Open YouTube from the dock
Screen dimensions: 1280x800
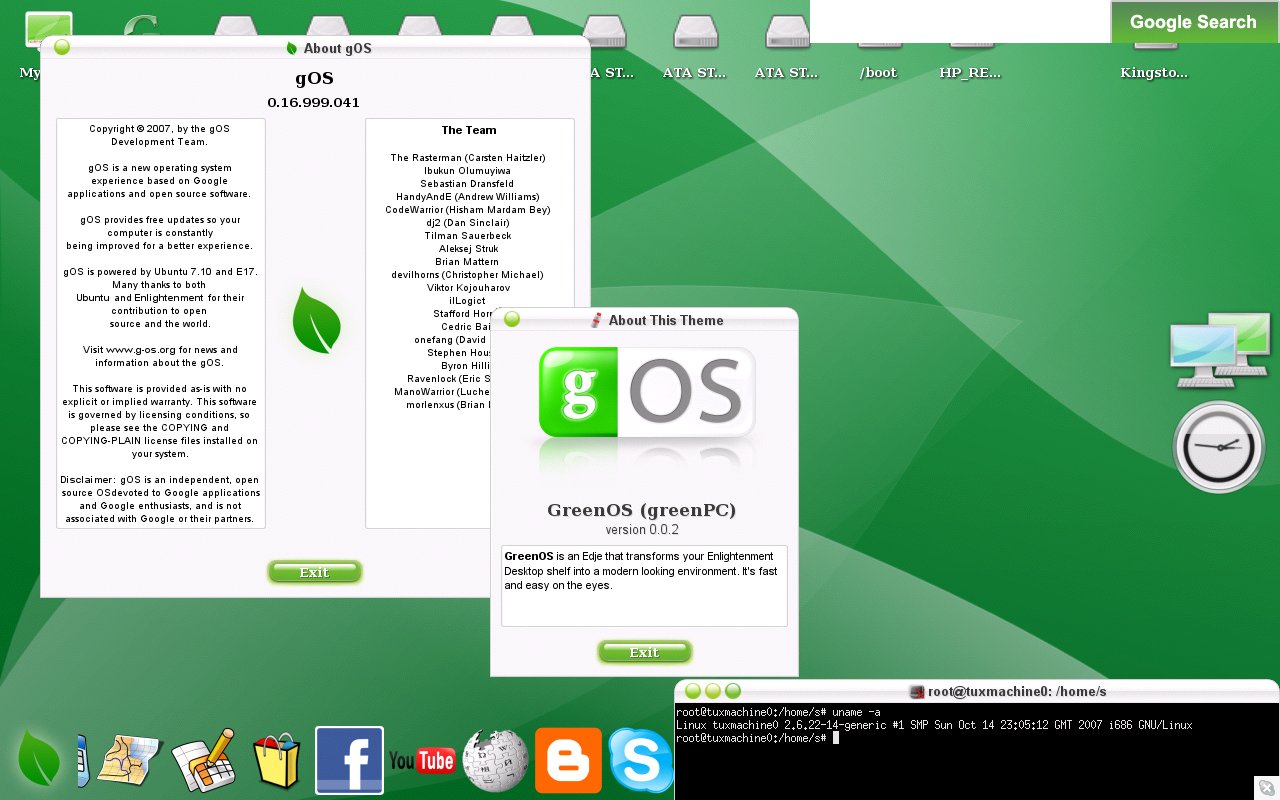click(421, 761)
